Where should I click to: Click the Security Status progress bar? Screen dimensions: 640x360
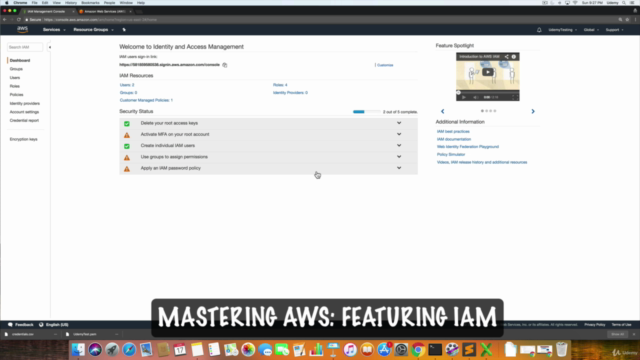click(367, 111)
